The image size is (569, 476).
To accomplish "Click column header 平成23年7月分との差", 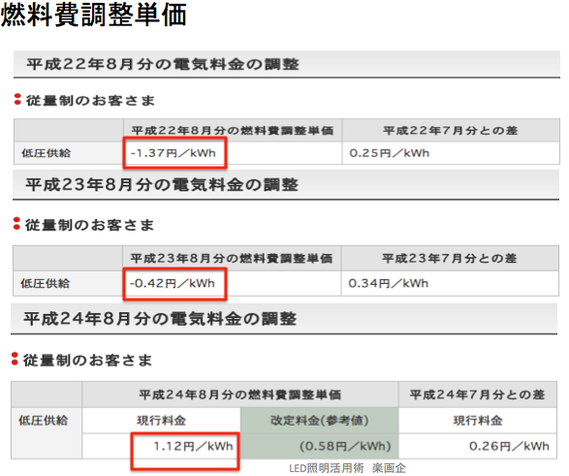I will point(449,258).
